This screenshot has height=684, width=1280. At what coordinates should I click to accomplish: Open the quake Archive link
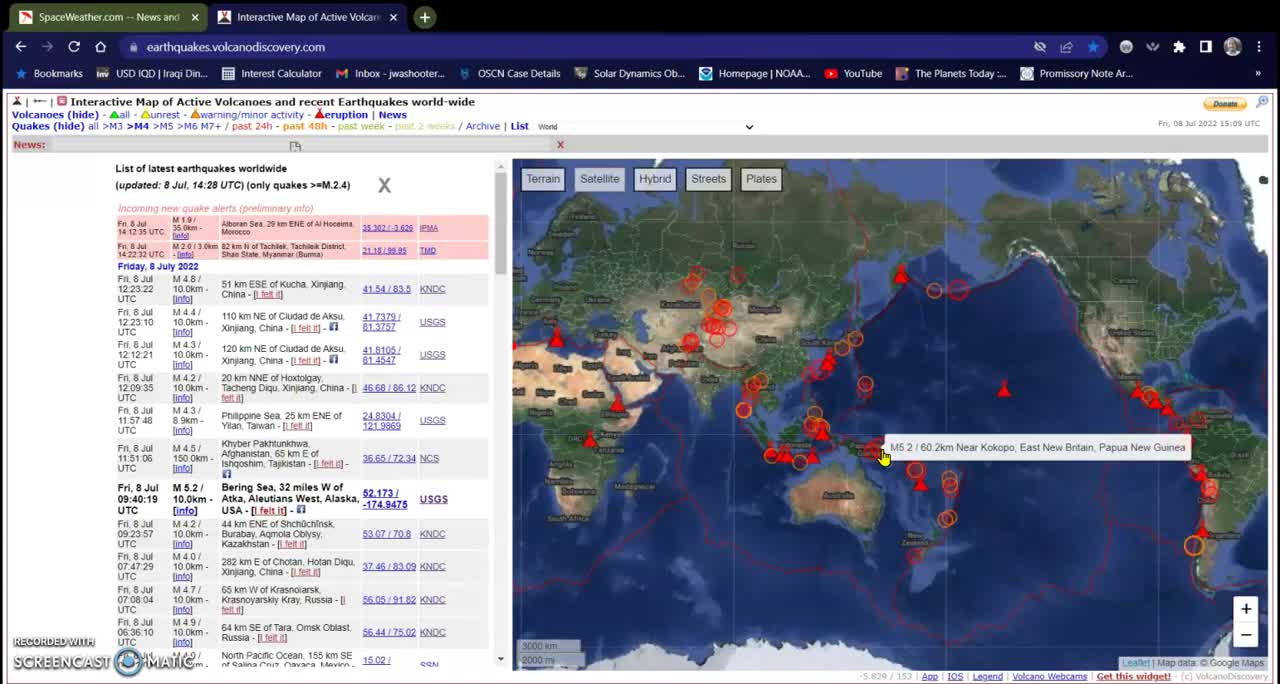pos(483,126)
